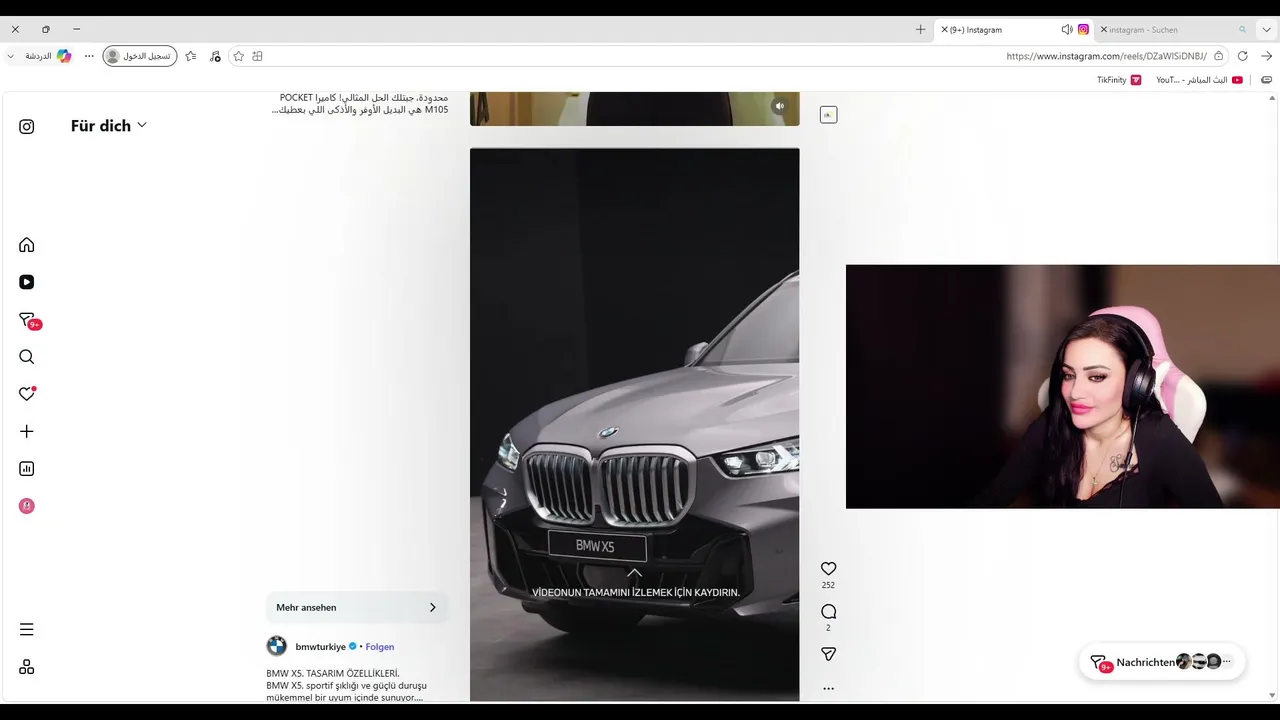
Task: Open bmwturkiye profile picture
Action: point(277,646)
